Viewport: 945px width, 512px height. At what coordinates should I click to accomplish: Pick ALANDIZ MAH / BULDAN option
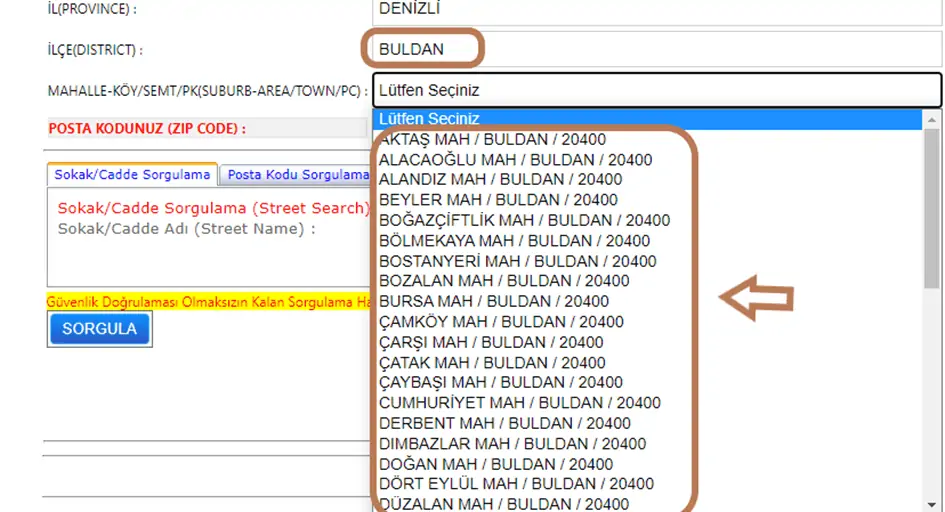click(500, 180)
